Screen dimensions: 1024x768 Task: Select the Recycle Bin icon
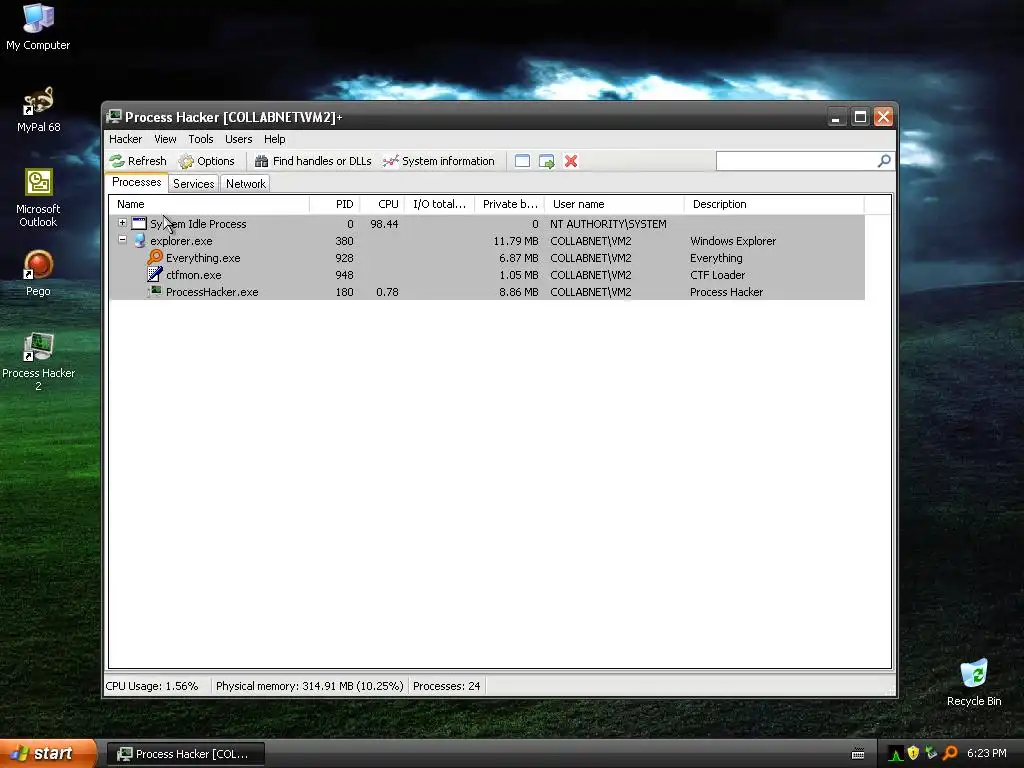974,682
